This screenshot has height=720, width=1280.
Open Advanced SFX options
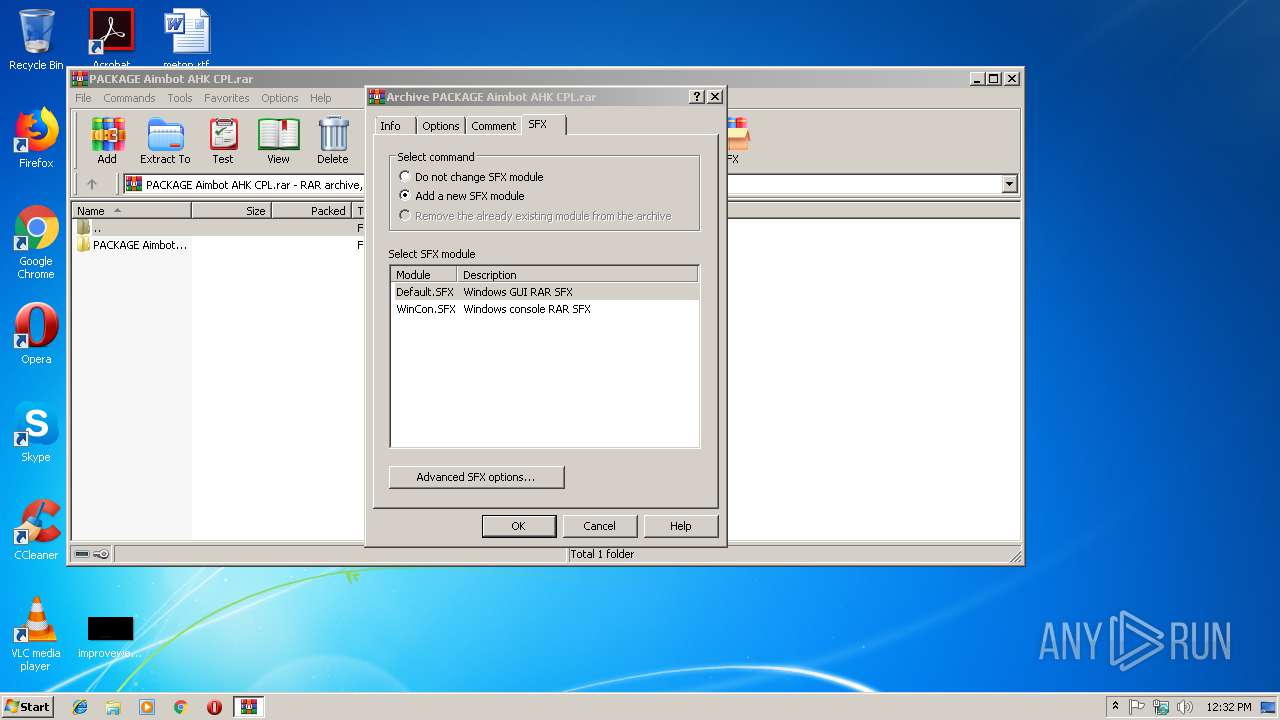(476, 477)
